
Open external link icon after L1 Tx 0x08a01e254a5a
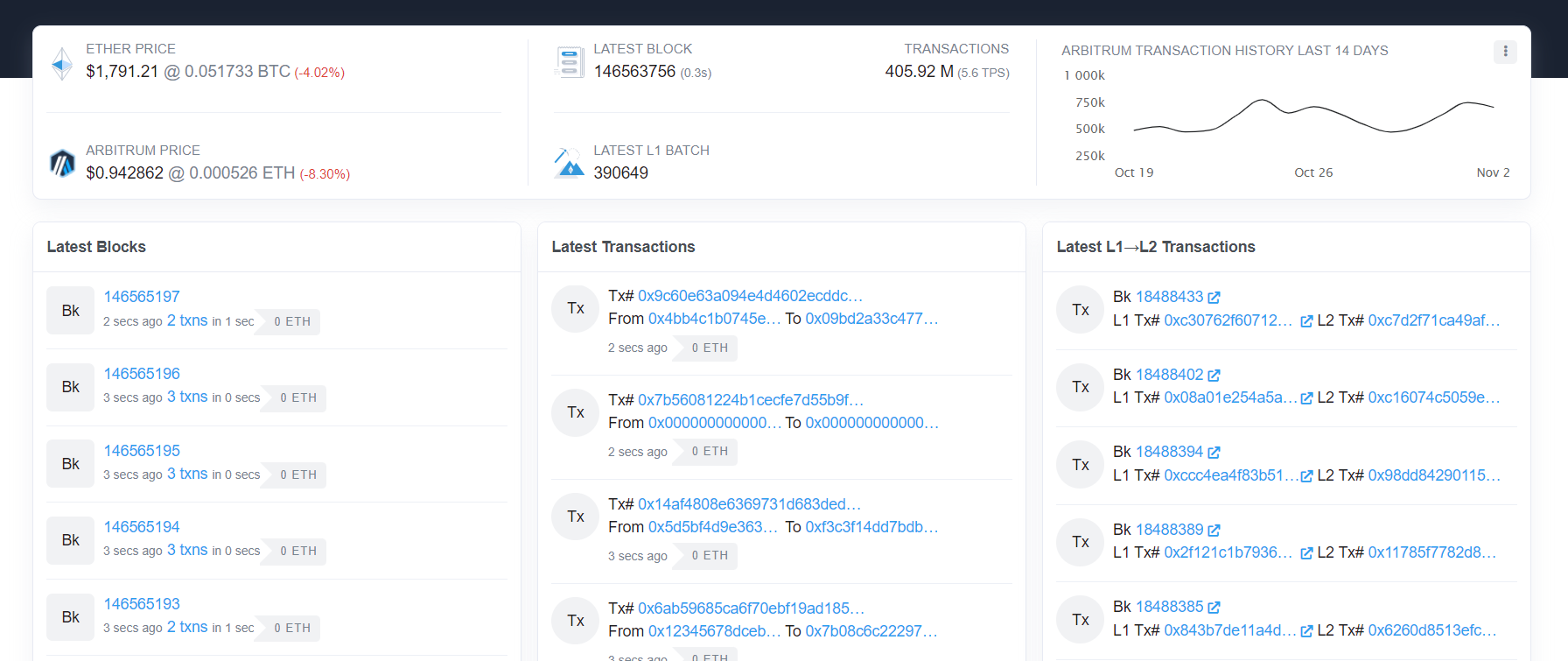(x=1306, y=398)
